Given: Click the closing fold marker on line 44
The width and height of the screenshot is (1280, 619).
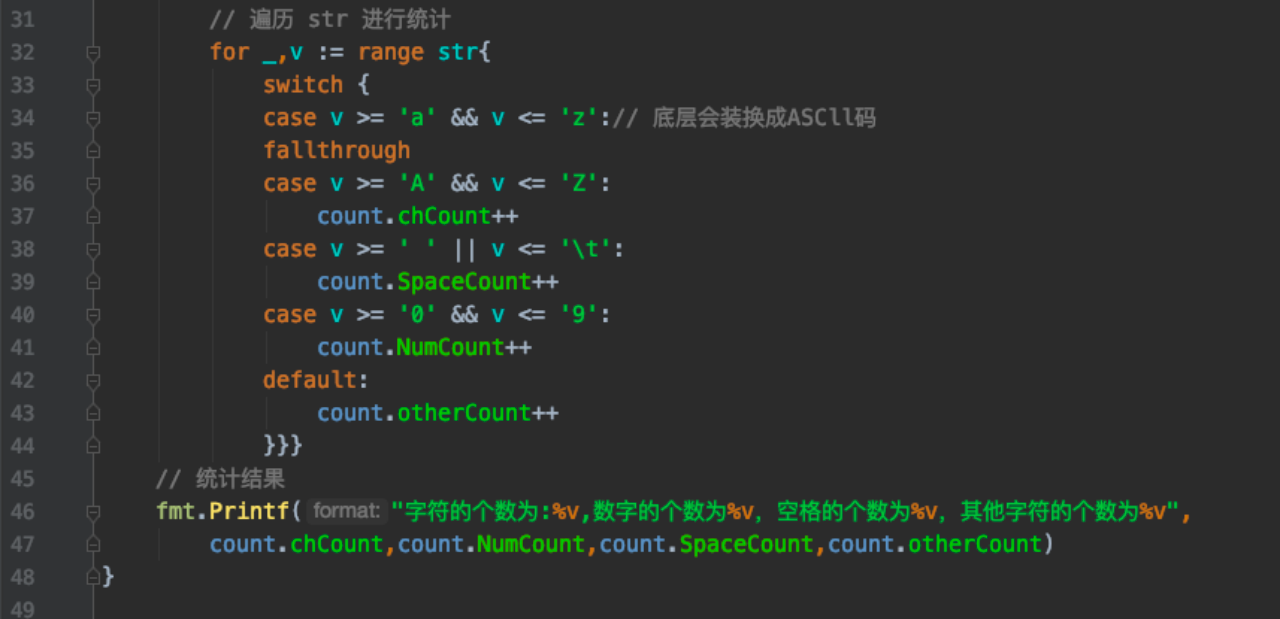Looking at the screenshot, I should [x=93, y=446].
